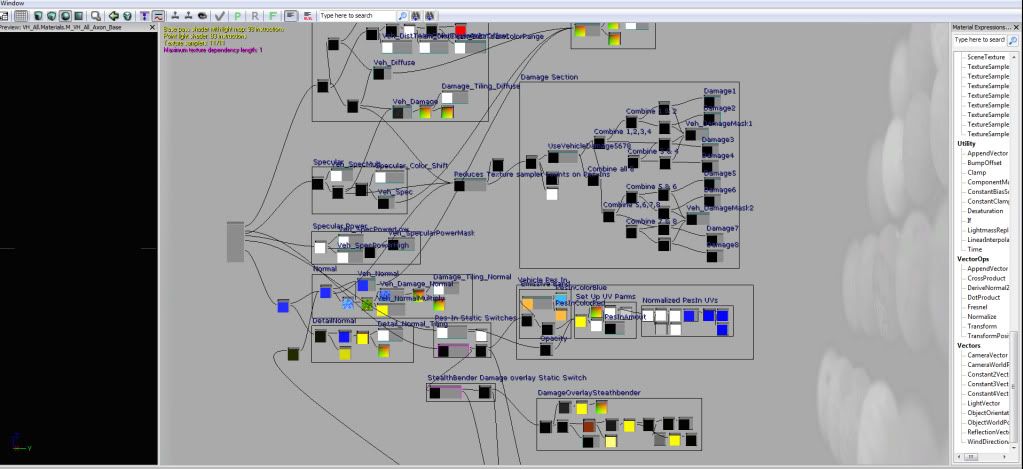Click the green F toolbar icon

273,16
